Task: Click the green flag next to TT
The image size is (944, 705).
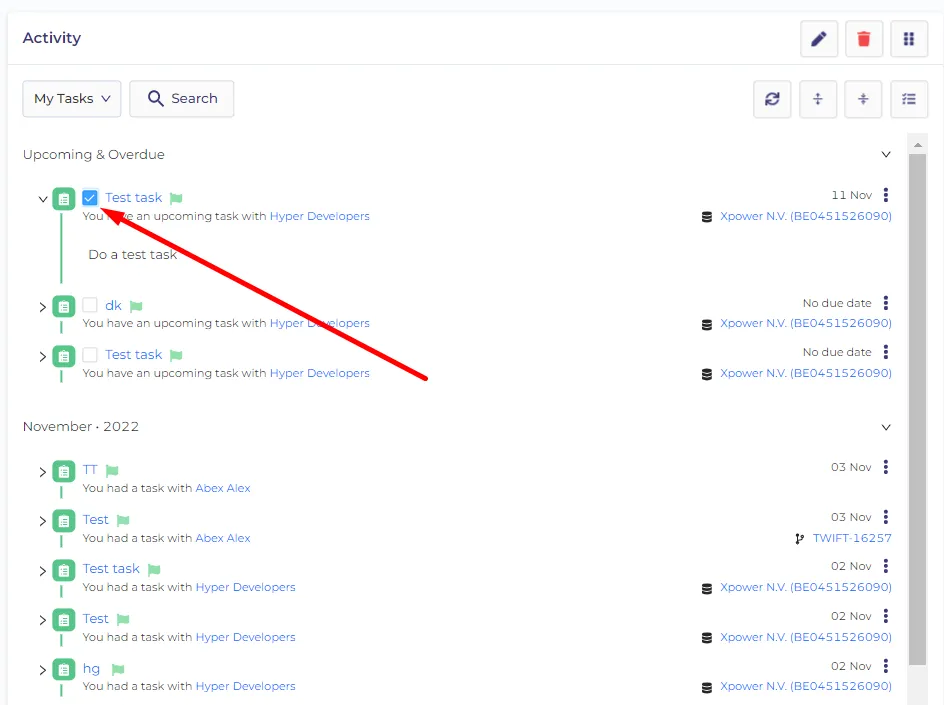Action: [x=112, y=470]
